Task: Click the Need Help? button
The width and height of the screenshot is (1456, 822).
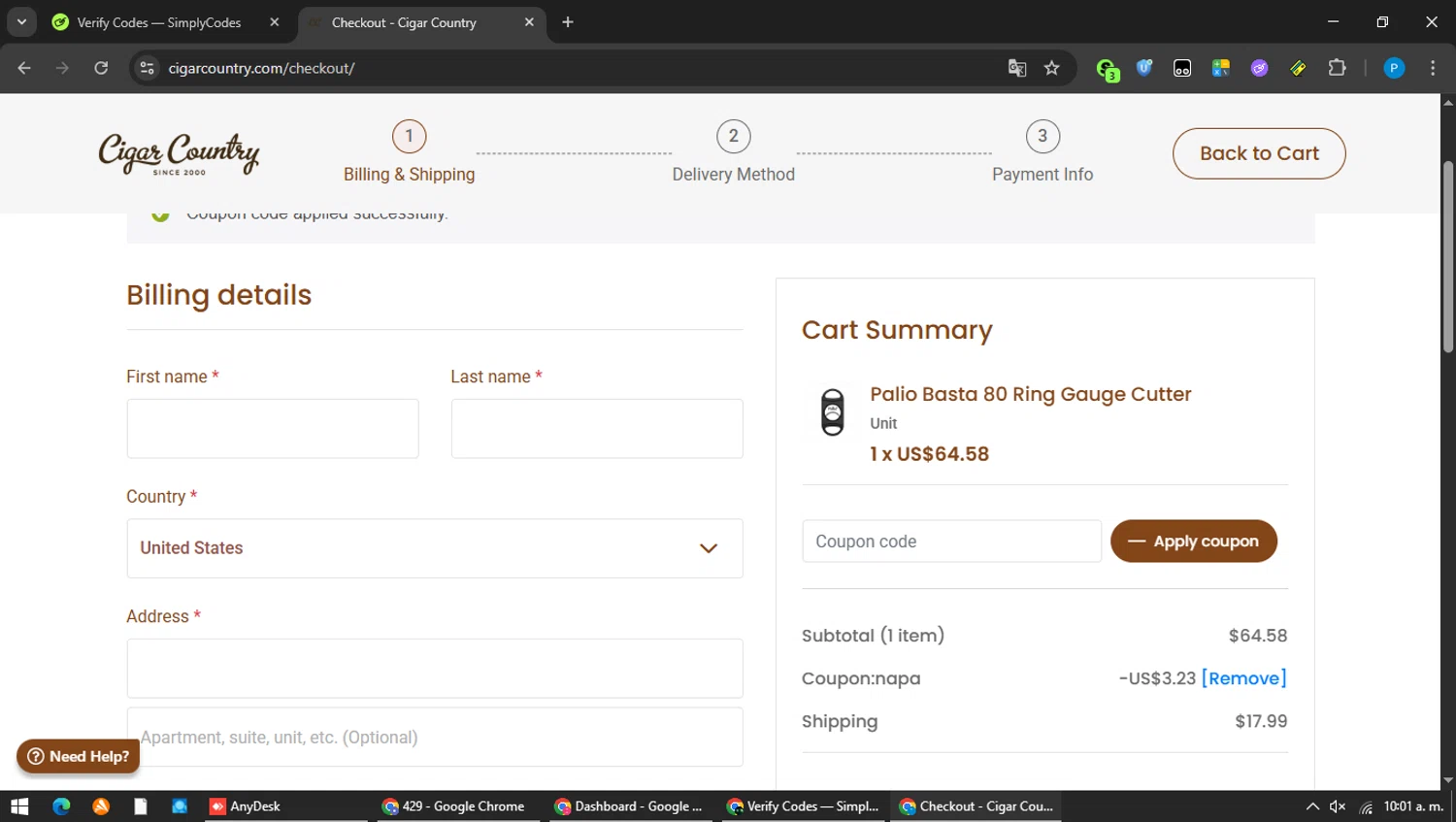Action: 78,756
